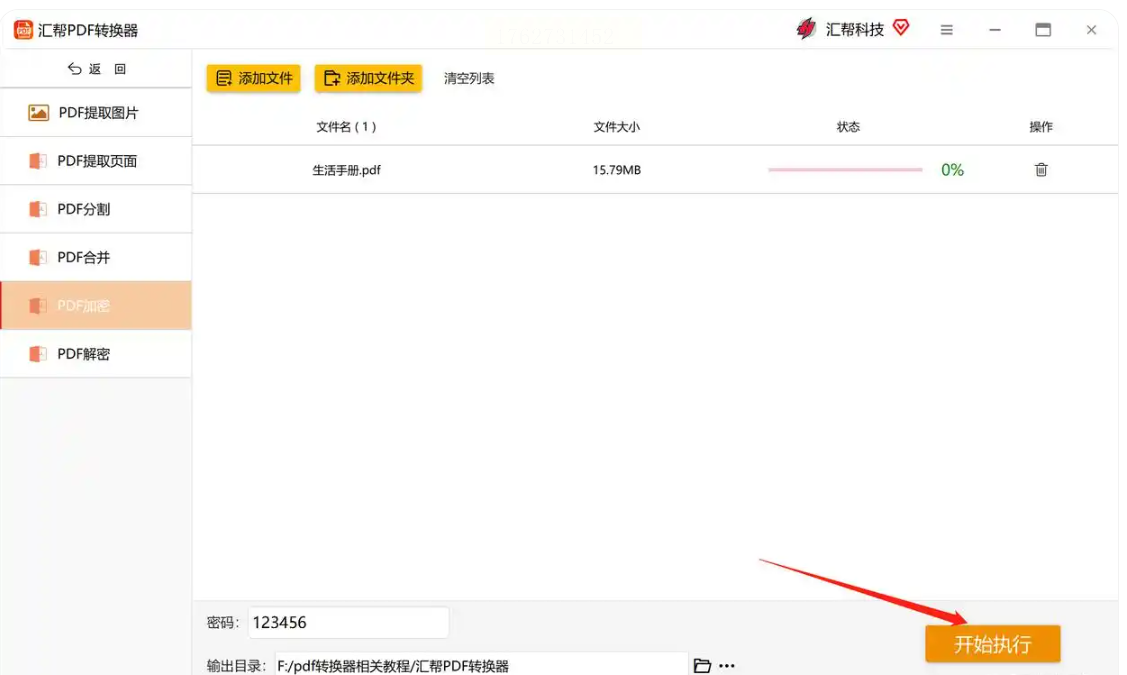Click the PDF提取图片 picture icon
Viewport: 1127px width, 675px height.
pyautogui.click(x=38, y=113)
